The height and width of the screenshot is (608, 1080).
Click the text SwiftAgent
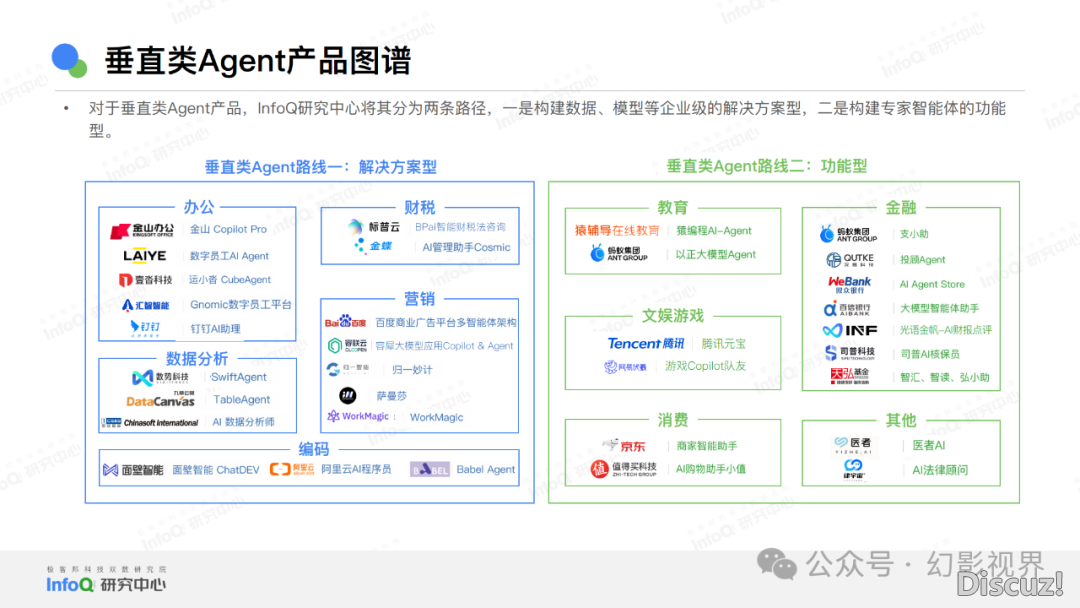238,377
